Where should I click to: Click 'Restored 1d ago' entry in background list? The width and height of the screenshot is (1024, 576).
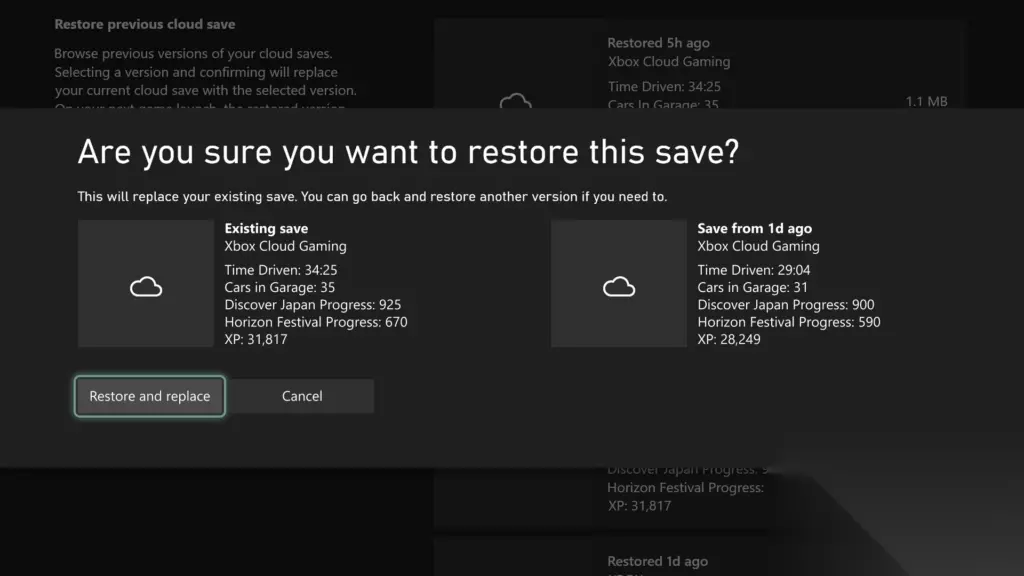[657, 562]
